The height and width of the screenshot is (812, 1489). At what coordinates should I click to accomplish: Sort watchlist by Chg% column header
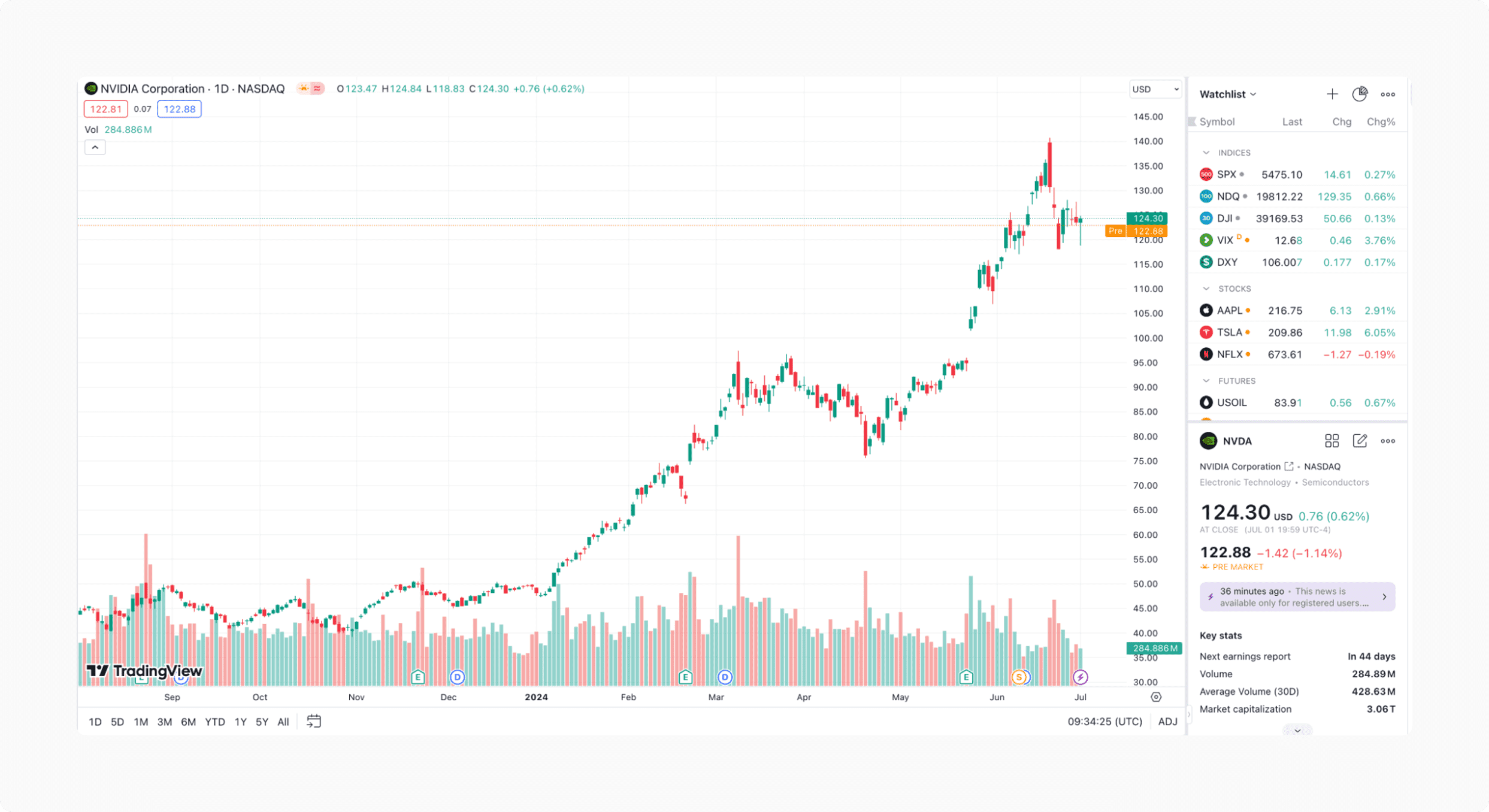coord(1380,122)
